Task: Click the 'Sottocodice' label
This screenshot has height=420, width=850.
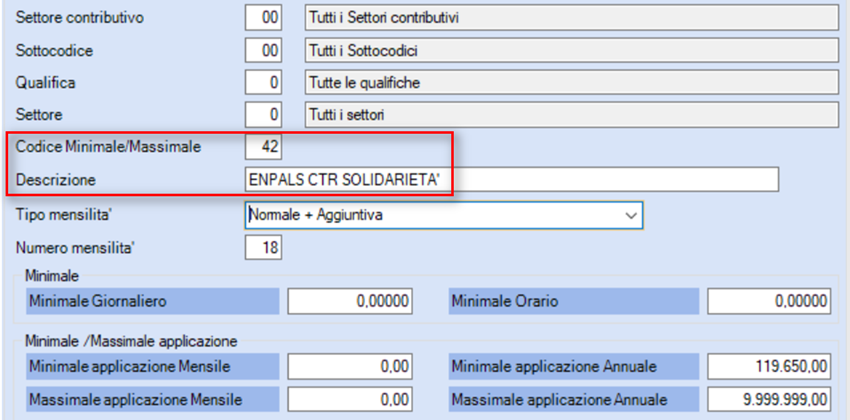Action: 54,50
